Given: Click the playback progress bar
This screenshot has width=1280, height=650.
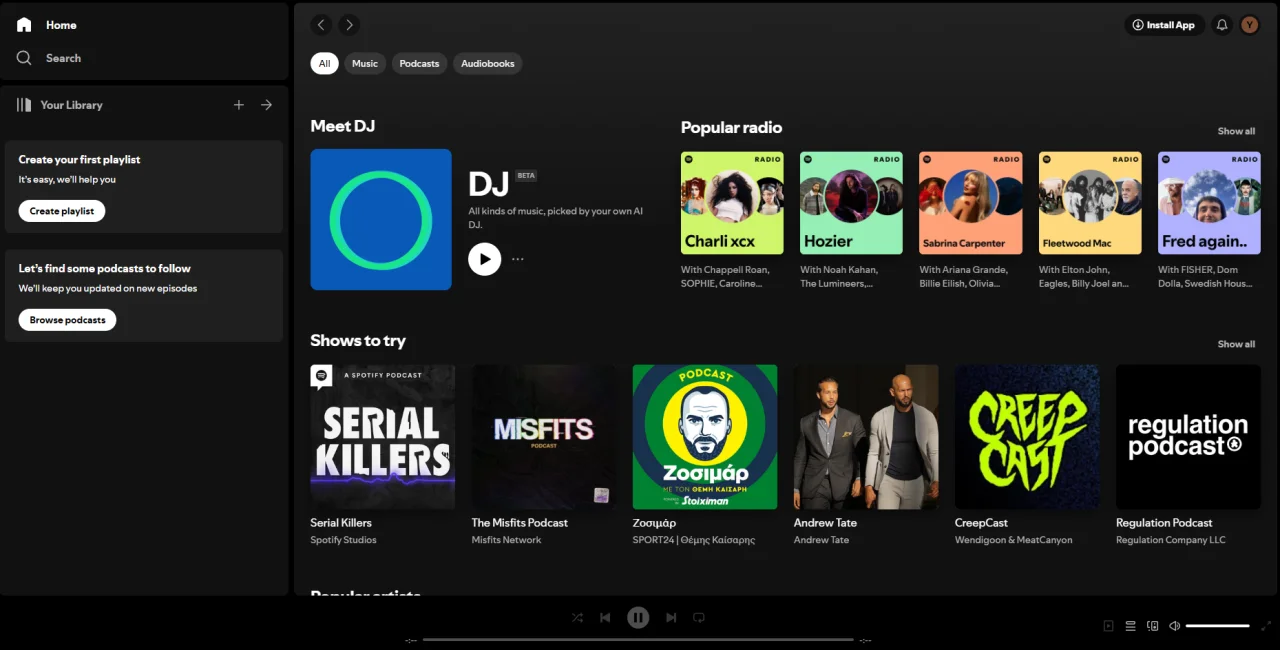Looking at the screenshot, I should point(638,639).
